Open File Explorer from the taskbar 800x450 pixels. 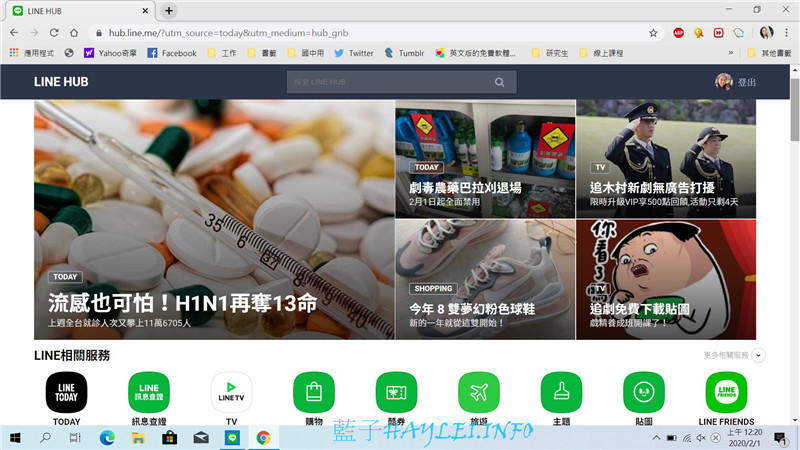138,438
